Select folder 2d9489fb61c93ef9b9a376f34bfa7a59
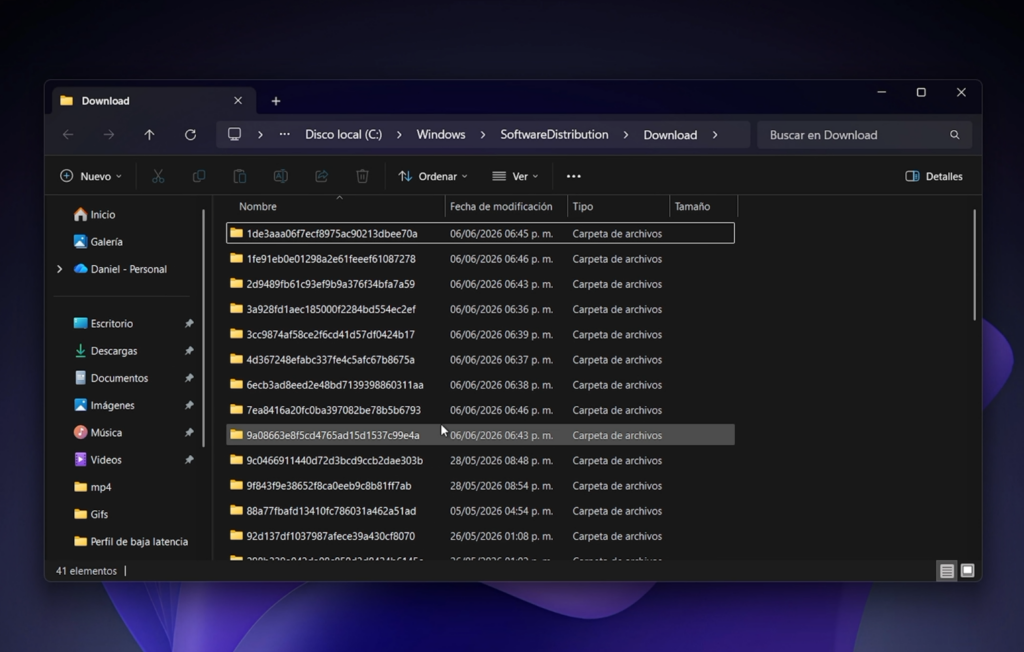The image size is (1024, 652). pyautogui.click(x=480, y=284)
